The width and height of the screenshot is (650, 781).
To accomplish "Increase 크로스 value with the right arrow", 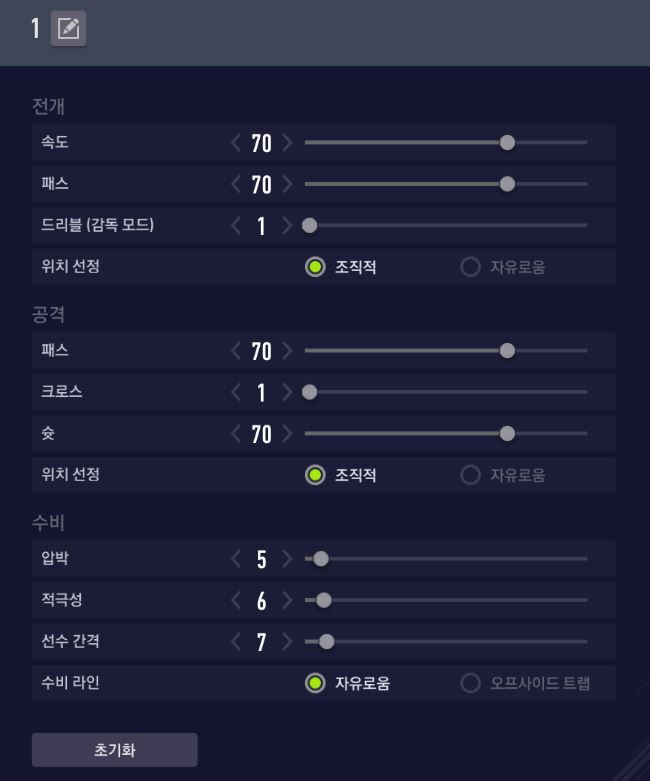I will coord(288,392).
